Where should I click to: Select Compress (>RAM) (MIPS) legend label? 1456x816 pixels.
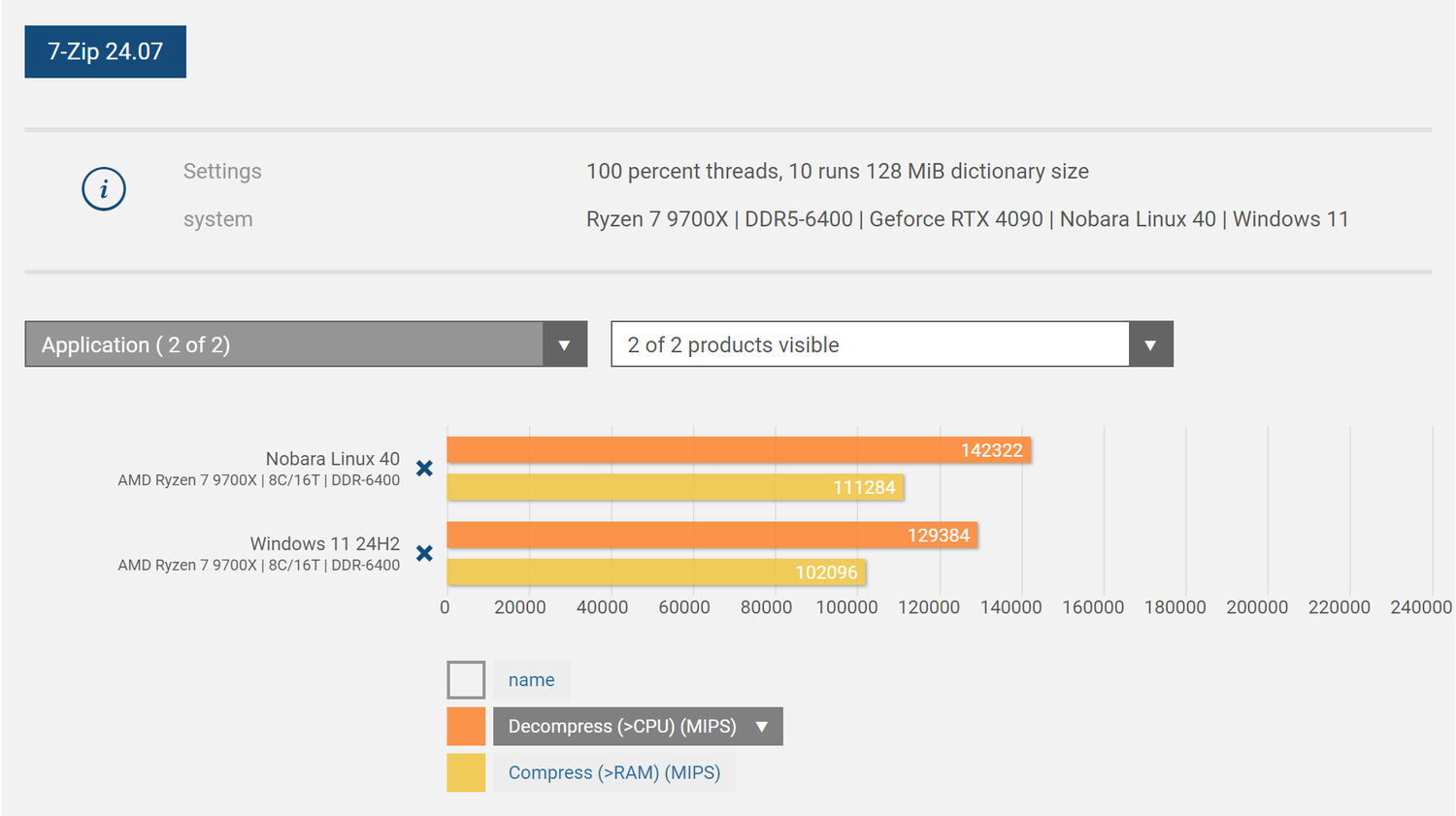click(613, 773)
